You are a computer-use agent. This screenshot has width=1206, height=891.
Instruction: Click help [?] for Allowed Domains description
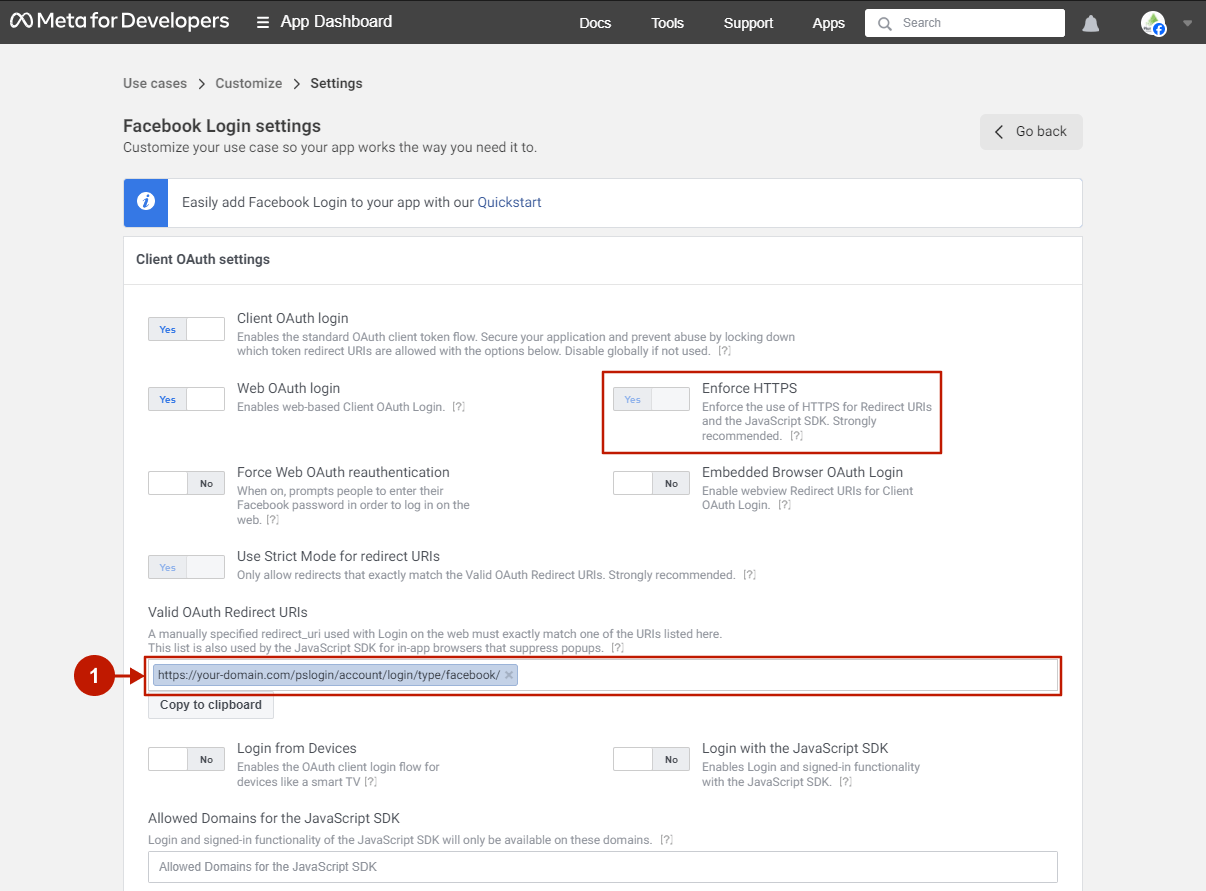666,840
